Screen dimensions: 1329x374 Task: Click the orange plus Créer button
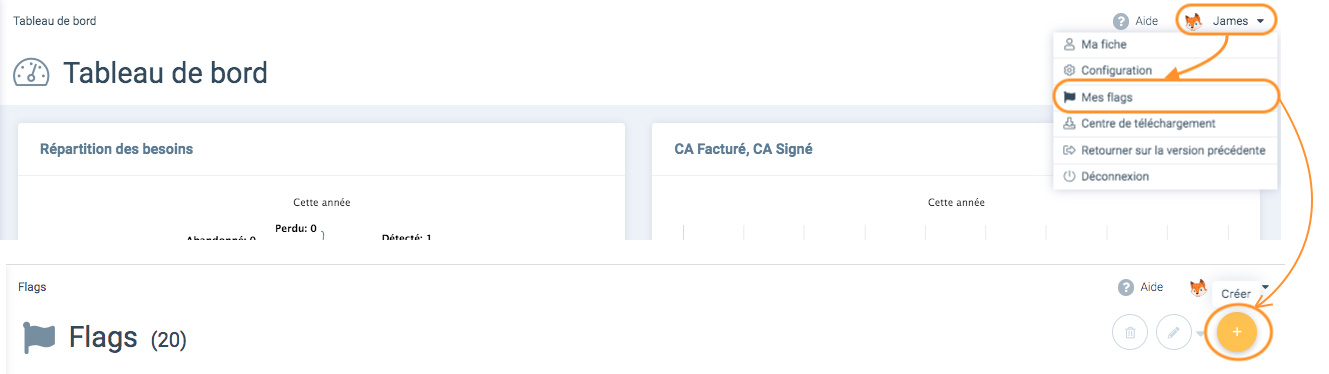[1236, 332]
